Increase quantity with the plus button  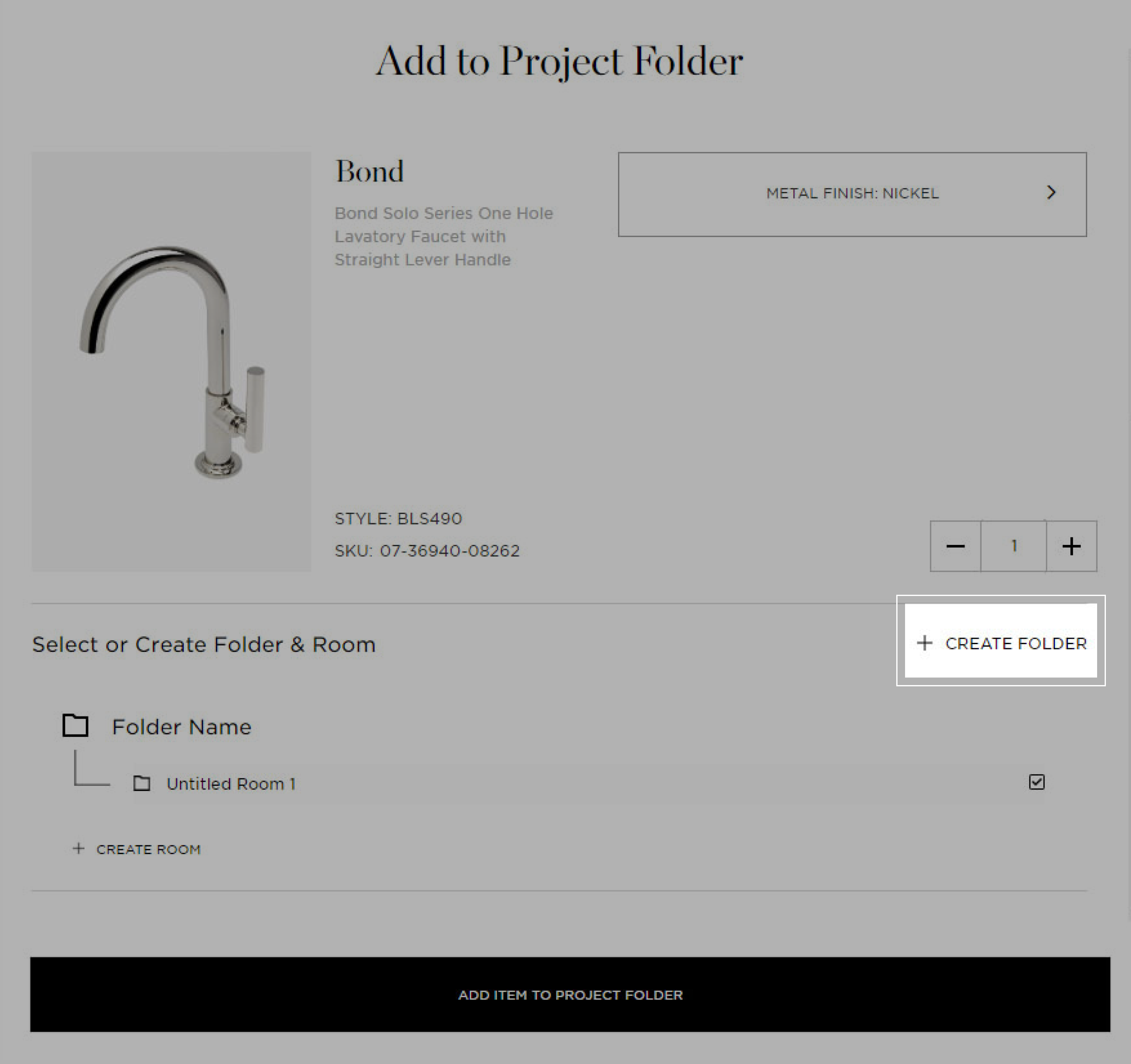tap(1071, 546)
